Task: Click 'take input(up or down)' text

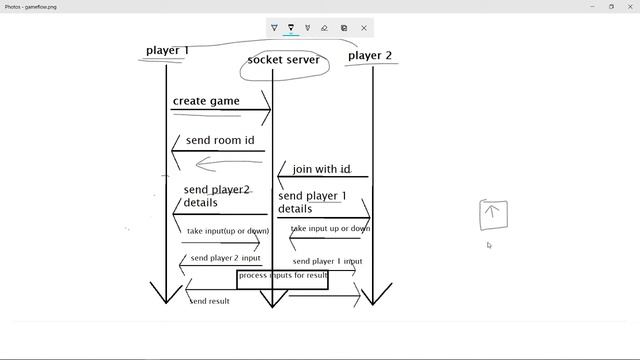Action: (x=228, y=231)
